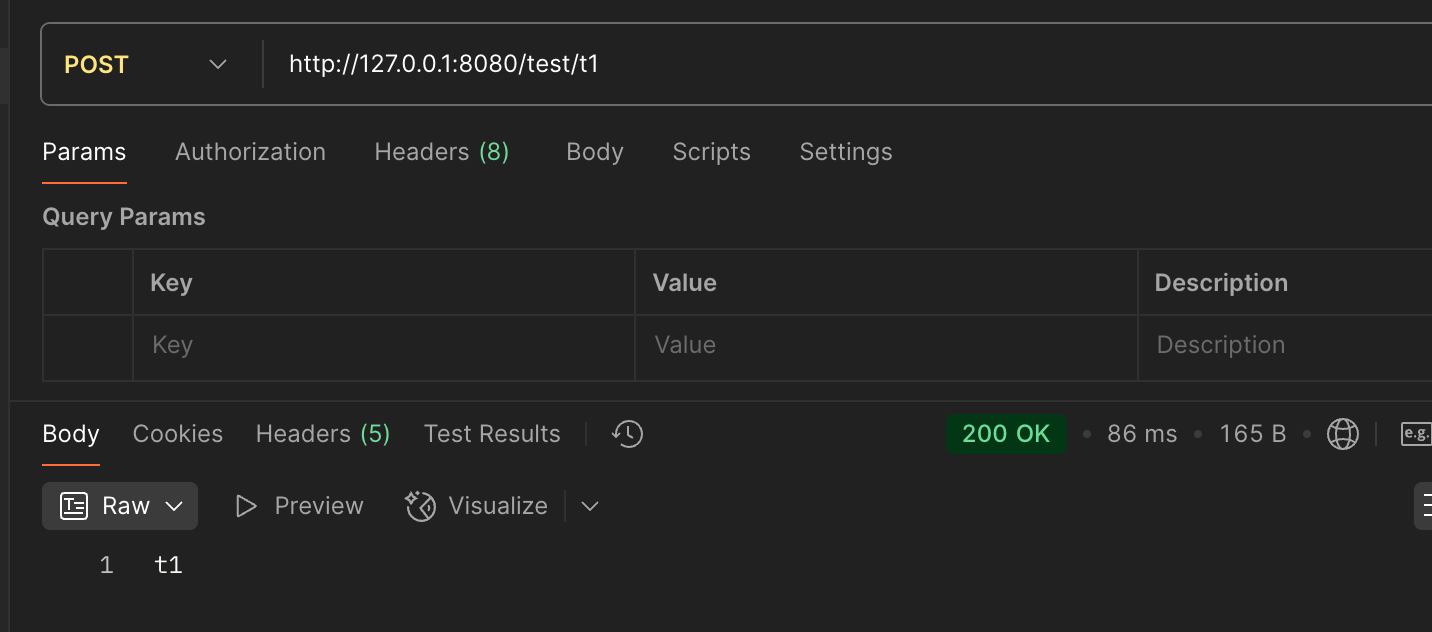Click the network globe icon
1432x632 pixels.
[x=1342, y=434]
